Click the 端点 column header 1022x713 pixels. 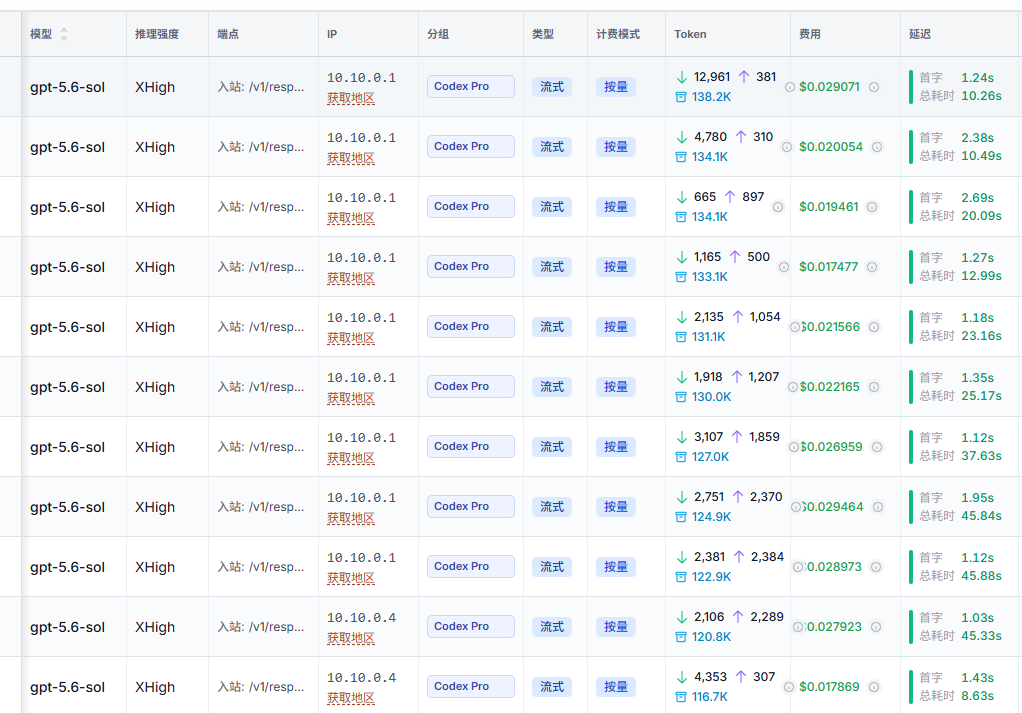[227, 34]
